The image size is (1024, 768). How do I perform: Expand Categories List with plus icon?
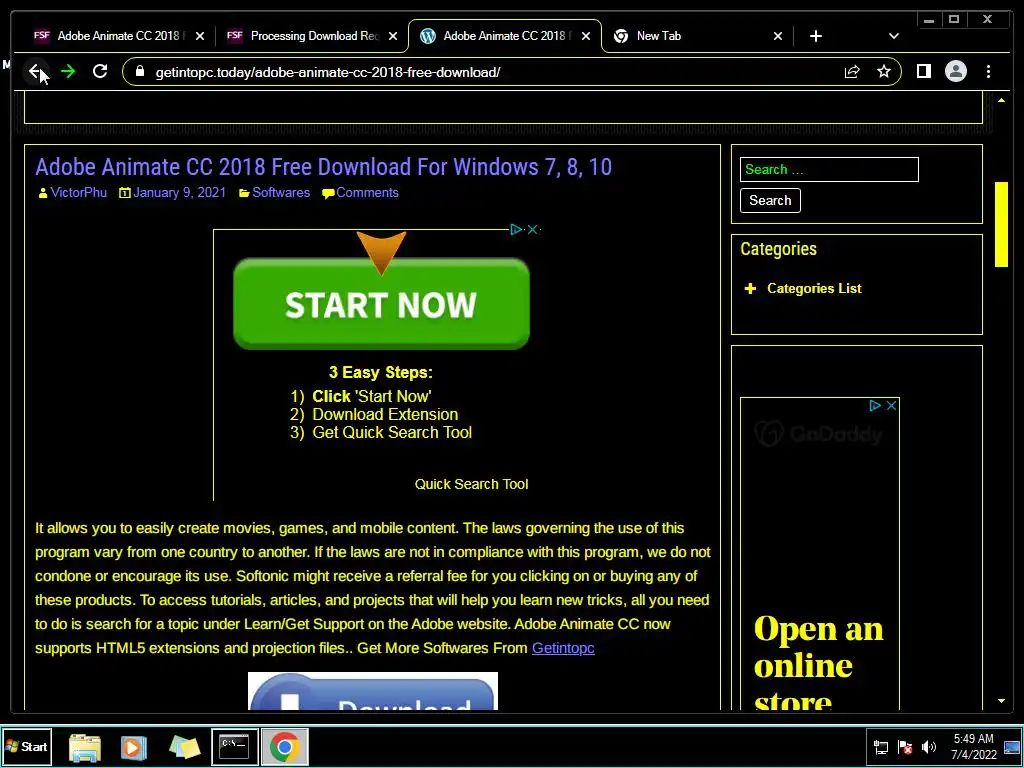pyautogui.click(x=750, y=289)
